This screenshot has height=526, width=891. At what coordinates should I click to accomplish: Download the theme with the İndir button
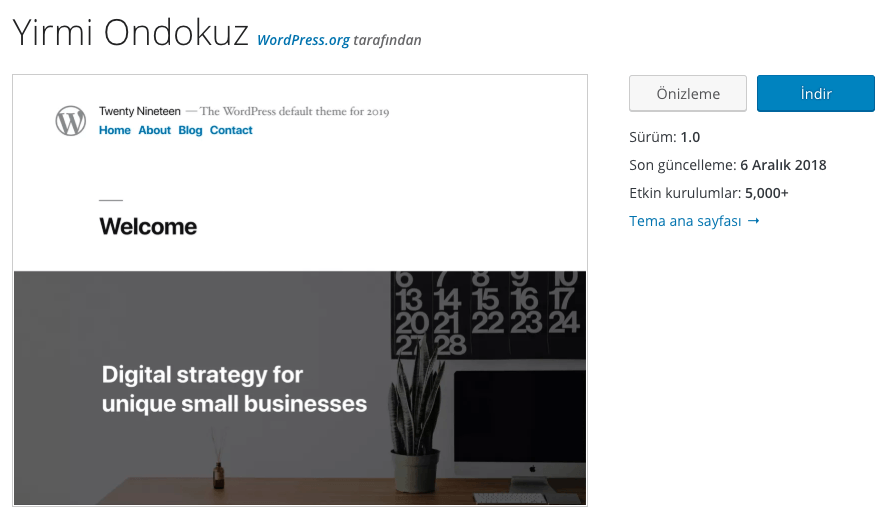pos(815,94)
